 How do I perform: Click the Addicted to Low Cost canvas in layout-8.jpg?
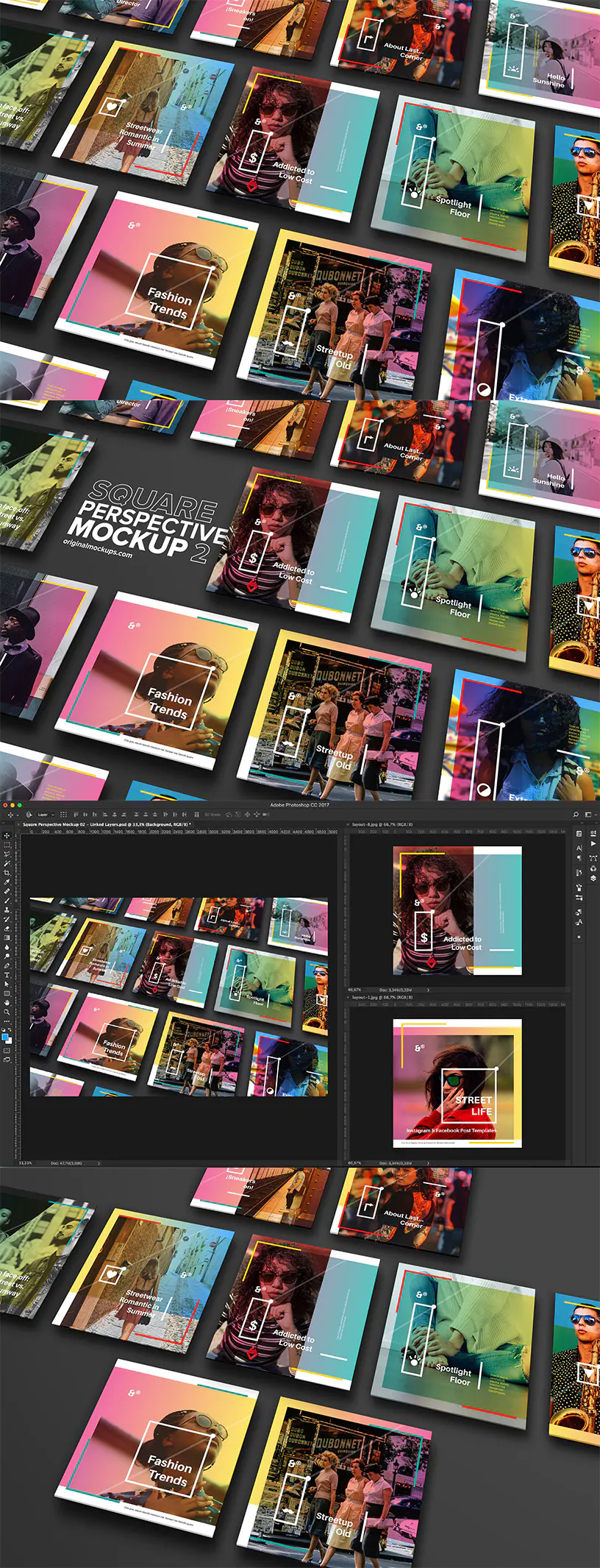(457, 910)
